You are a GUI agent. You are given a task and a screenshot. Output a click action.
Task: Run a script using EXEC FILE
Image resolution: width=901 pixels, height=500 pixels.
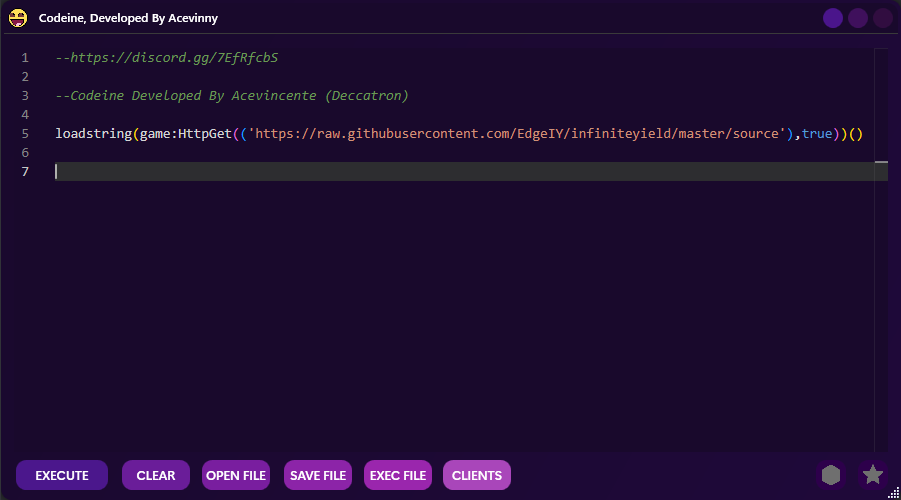pos(398,475)
